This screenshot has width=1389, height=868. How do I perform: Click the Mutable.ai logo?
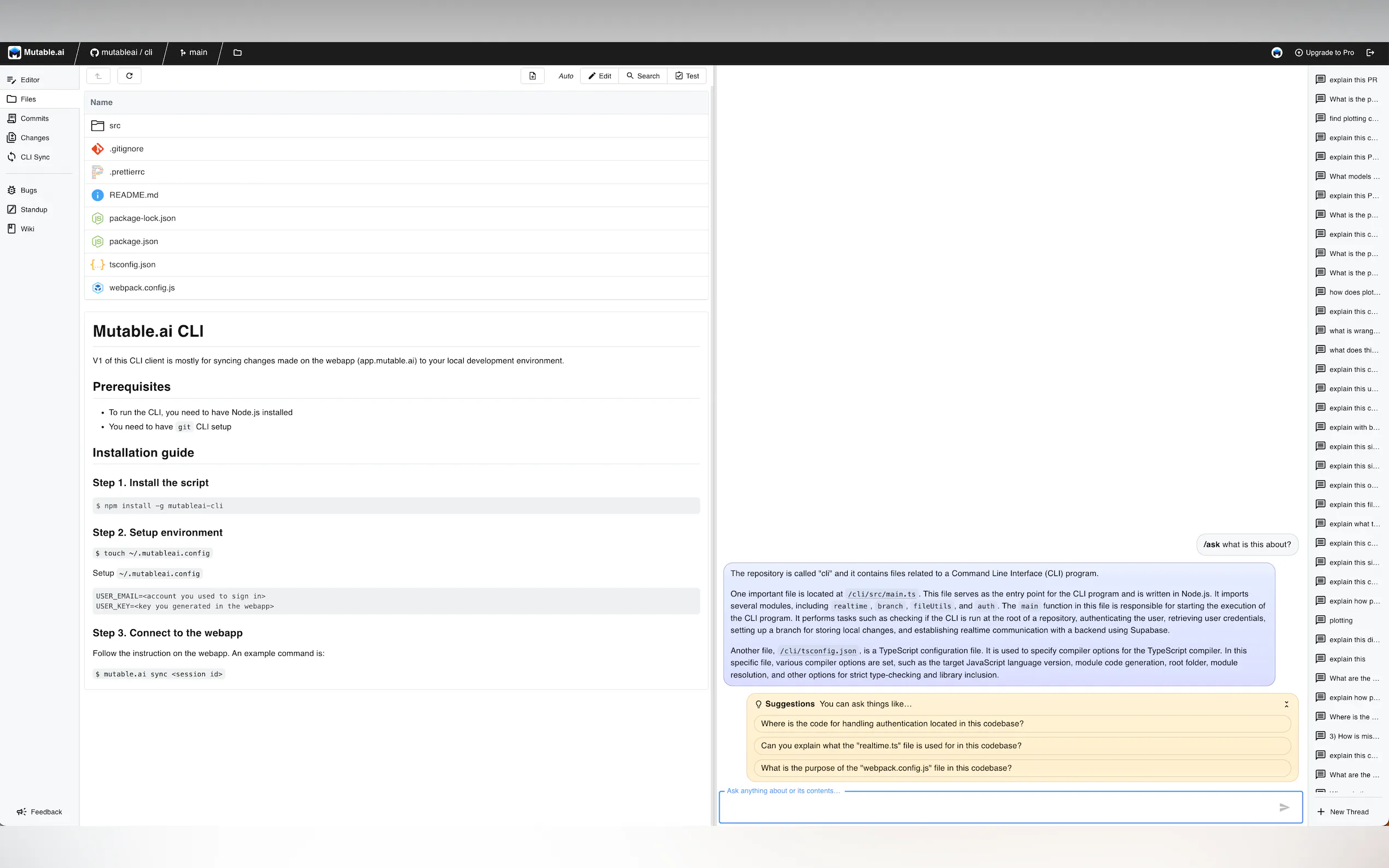[x=37, y=52]
